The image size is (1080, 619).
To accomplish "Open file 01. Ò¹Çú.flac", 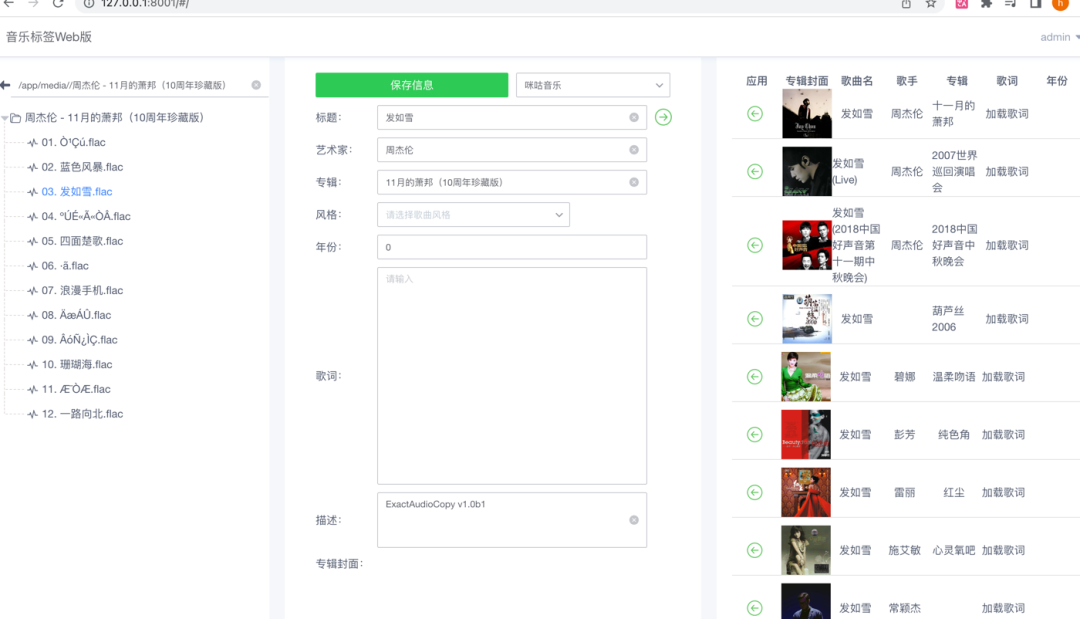I will tap(73, 143).
